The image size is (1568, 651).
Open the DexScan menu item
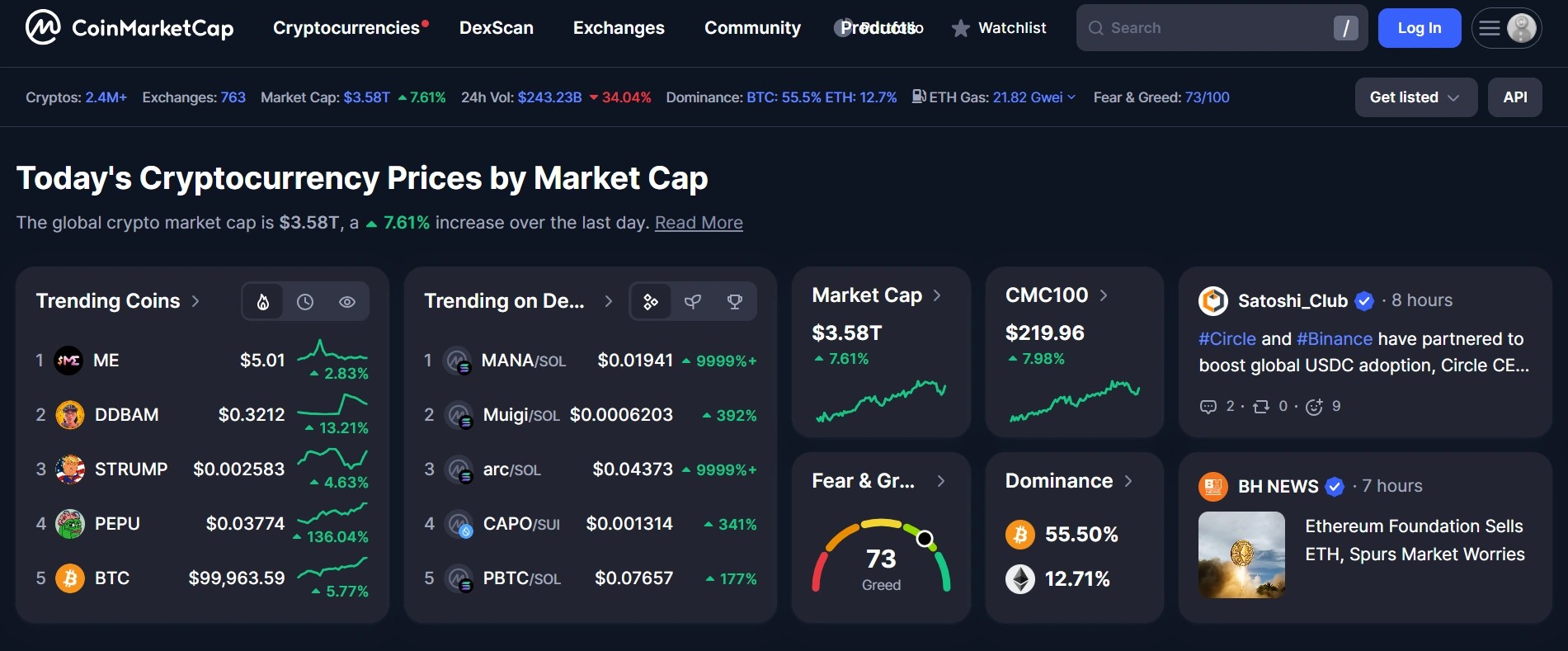[496, 27]
